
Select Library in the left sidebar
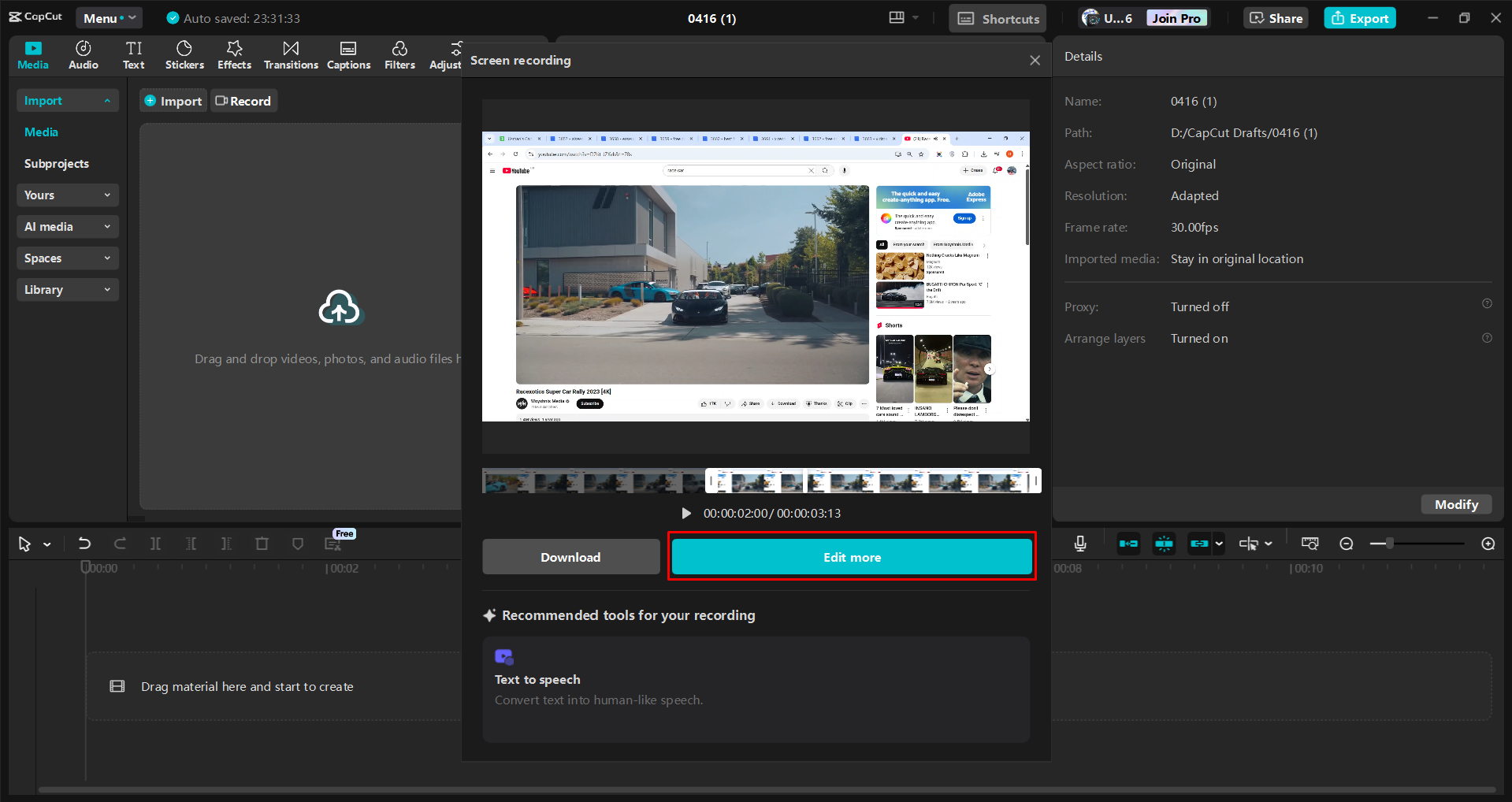coord(67,289)
